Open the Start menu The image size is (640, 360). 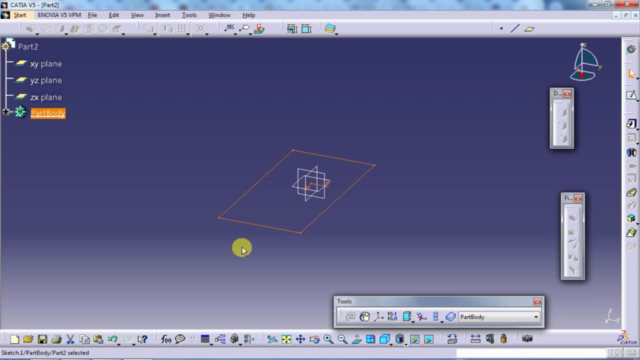20,15
